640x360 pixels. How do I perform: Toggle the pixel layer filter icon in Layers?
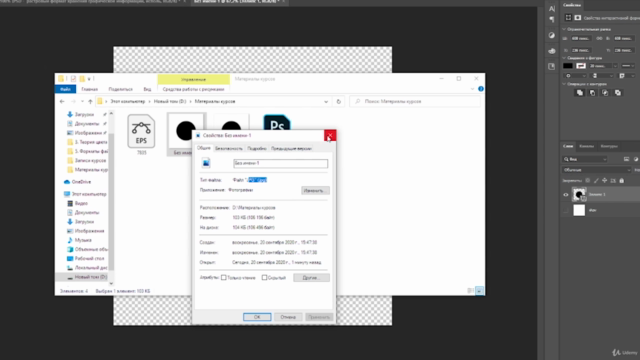pyautogui.click(x=627, y=159)
